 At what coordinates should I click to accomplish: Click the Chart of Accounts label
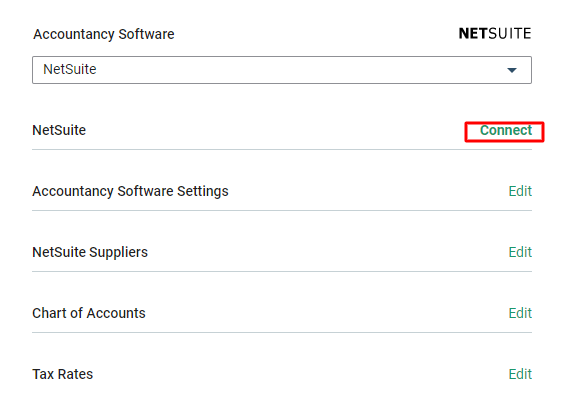click(89, 314)
